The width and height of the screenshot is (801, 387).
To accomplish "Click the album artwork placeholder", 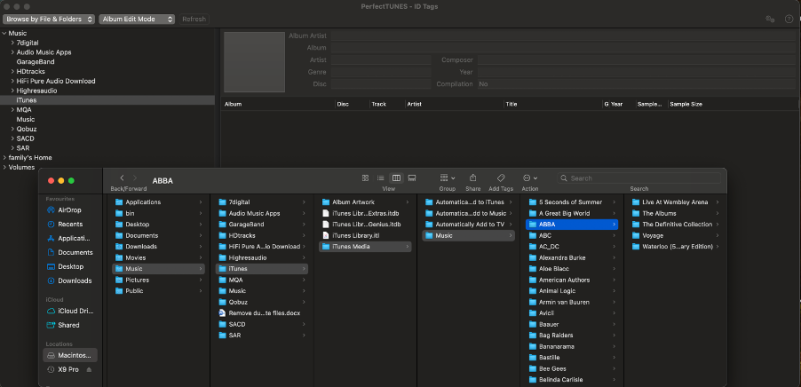I will pyautogui.click(x=254, y=62).
